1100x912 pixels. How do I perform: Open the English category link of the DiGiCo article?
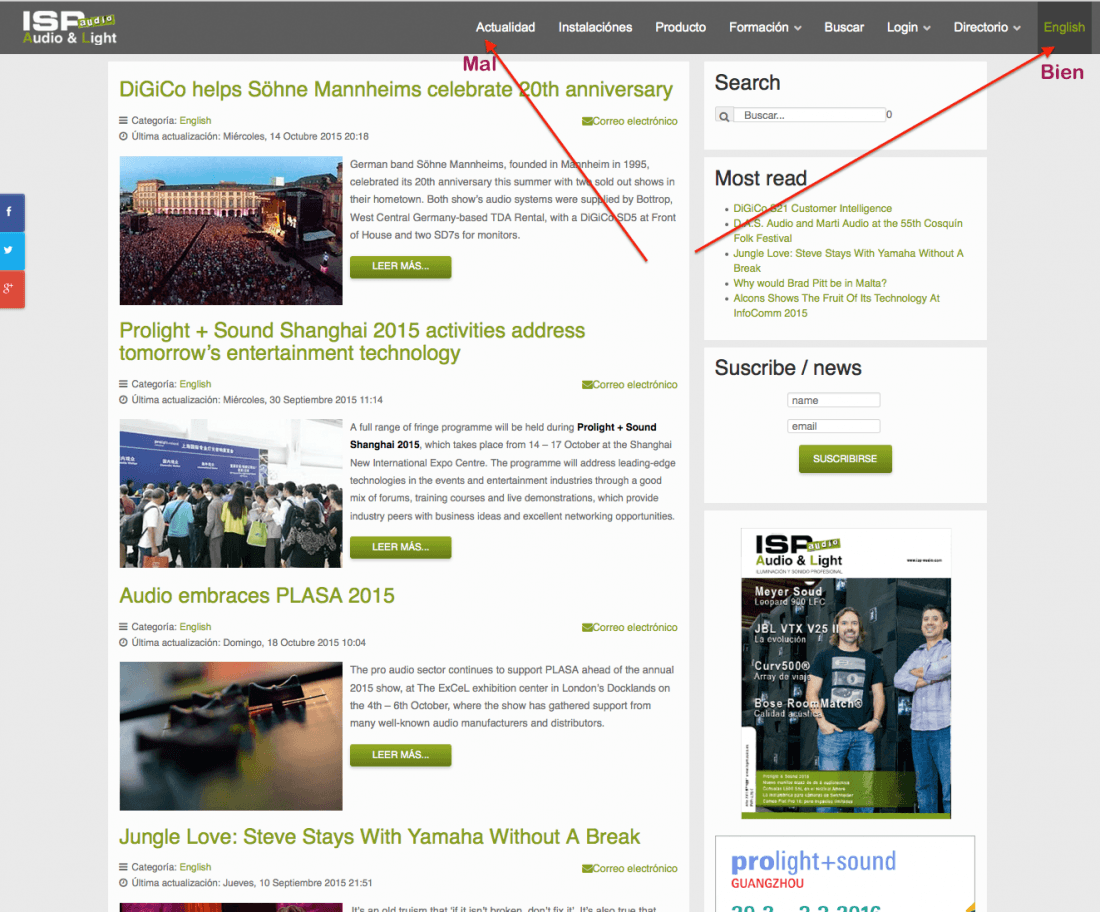[195, 121]
